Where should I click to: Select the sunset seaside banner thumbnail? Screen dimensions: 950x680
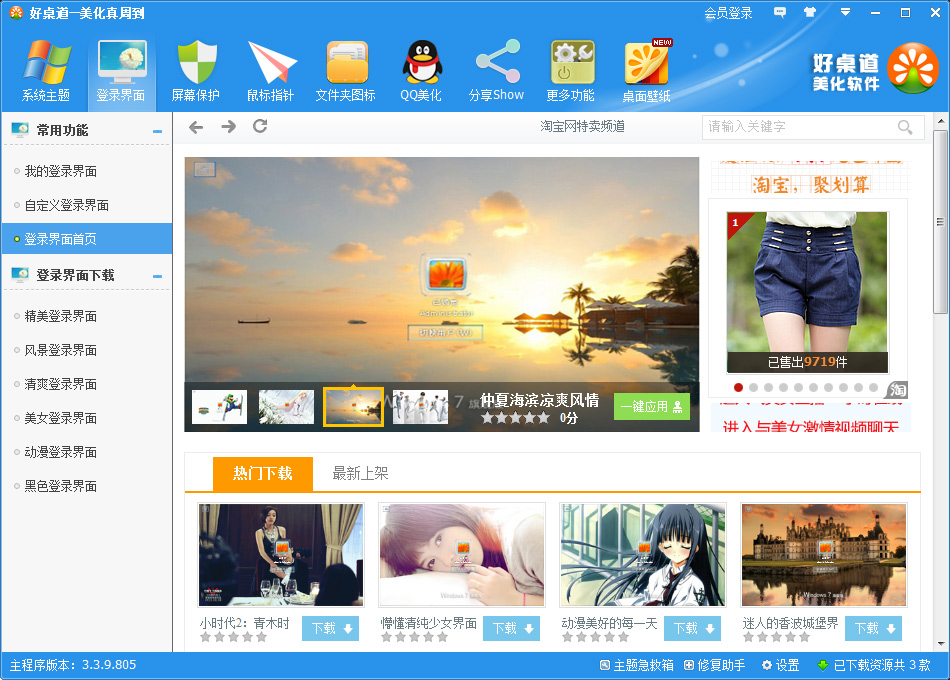pyautogui.click(x=353, y=407)
